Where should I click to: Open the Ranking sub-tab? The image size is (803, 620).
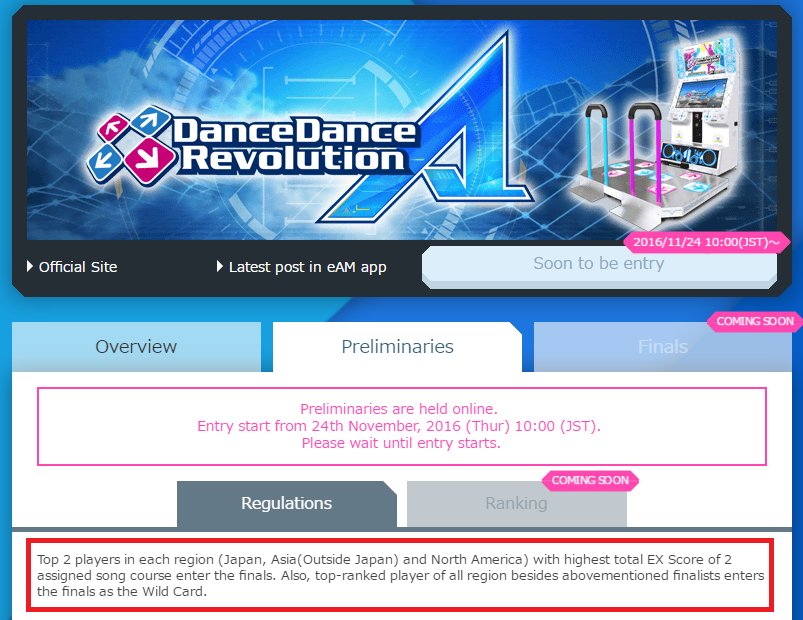[x=516, y=503]
